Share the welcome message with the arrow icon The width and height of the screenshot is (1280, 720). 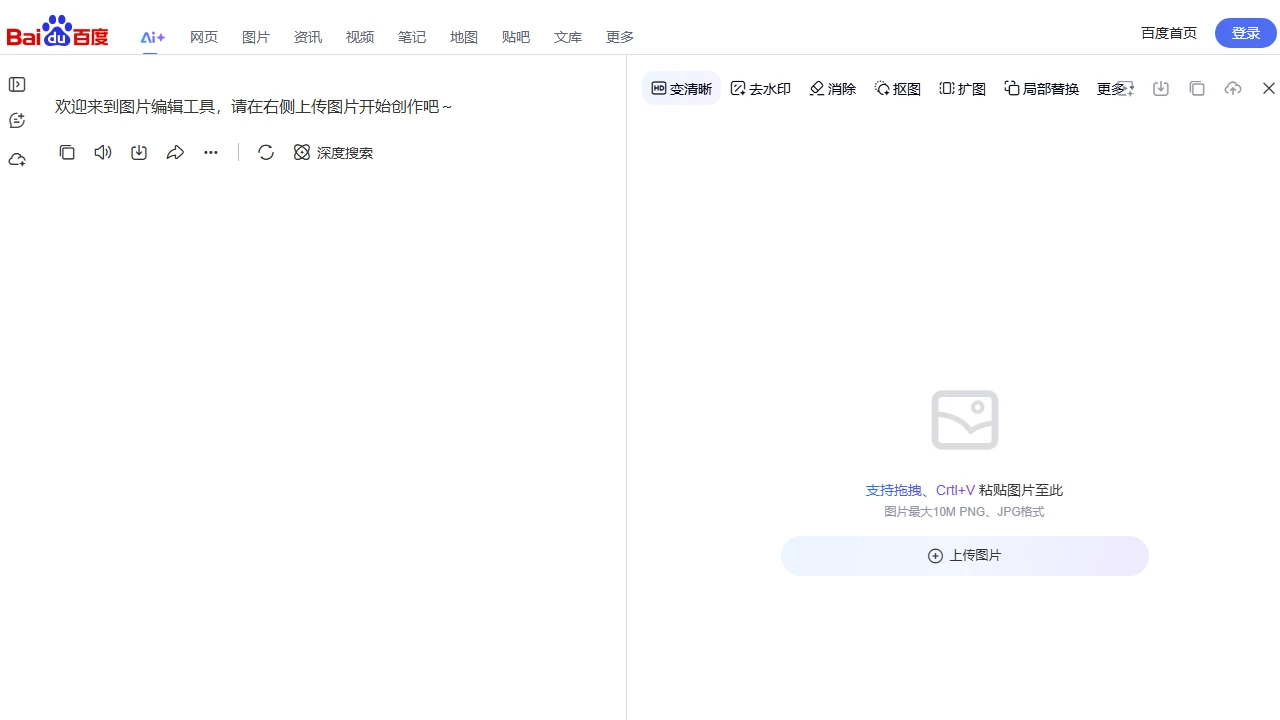[x=175, y=152]
